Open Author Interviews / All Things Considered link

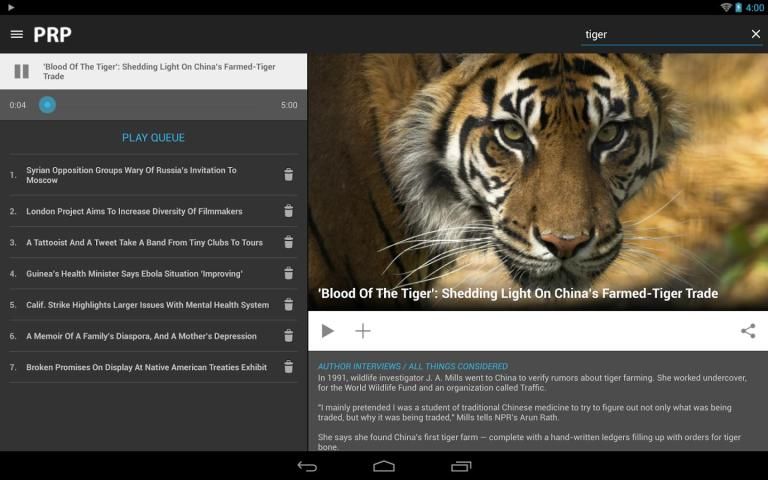(x=412, y=366)
